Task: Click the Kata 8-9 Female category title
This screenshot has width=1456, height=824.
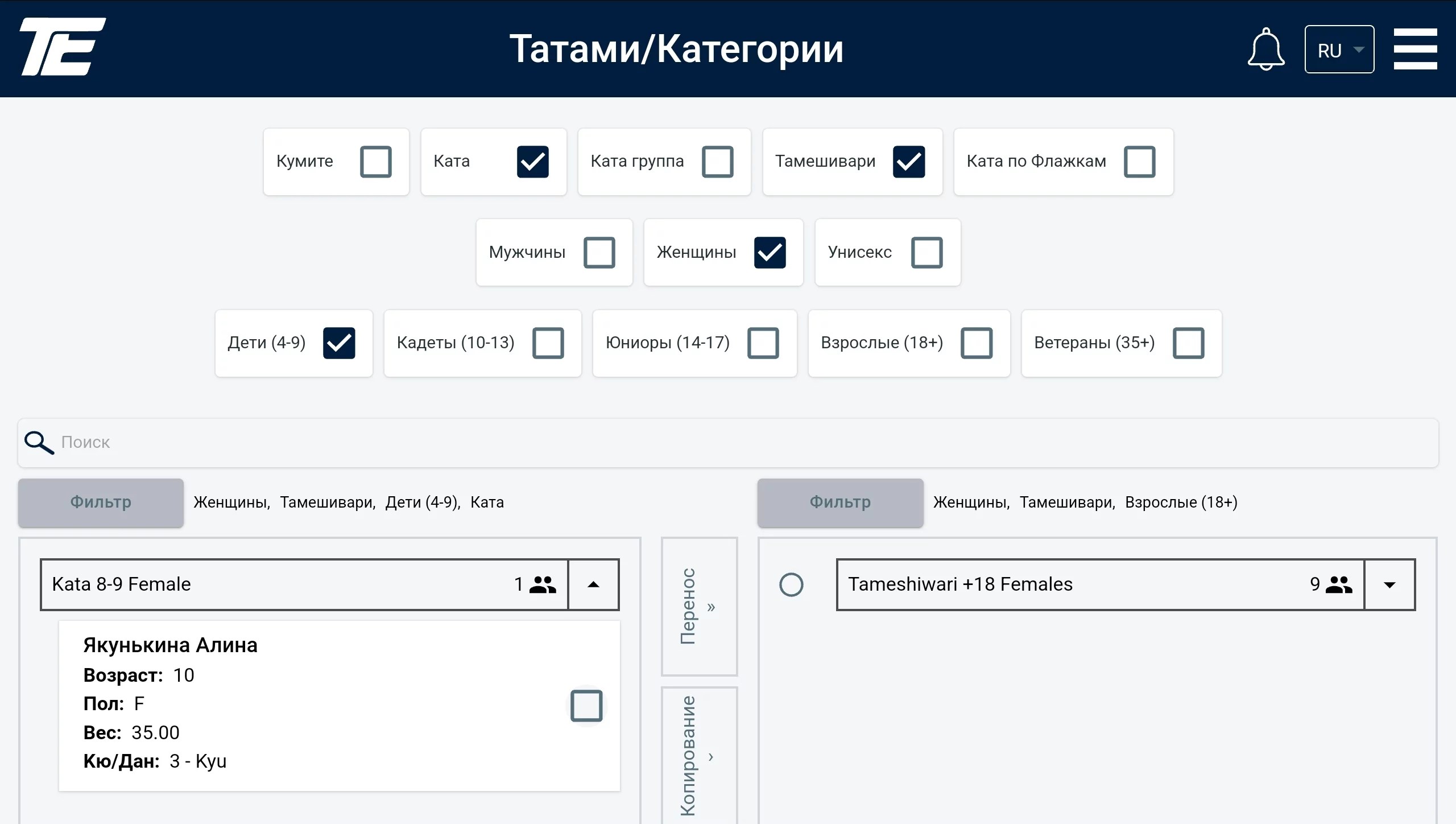Action: 121,584
